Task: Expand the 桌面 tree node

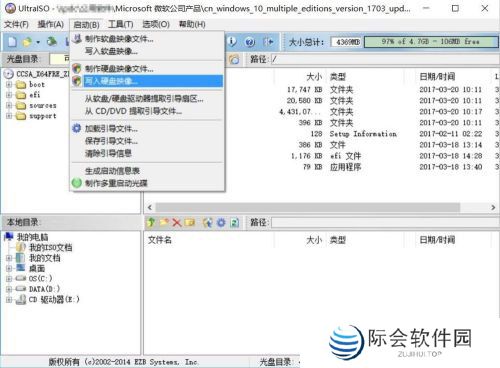Action: coord(9,268)
